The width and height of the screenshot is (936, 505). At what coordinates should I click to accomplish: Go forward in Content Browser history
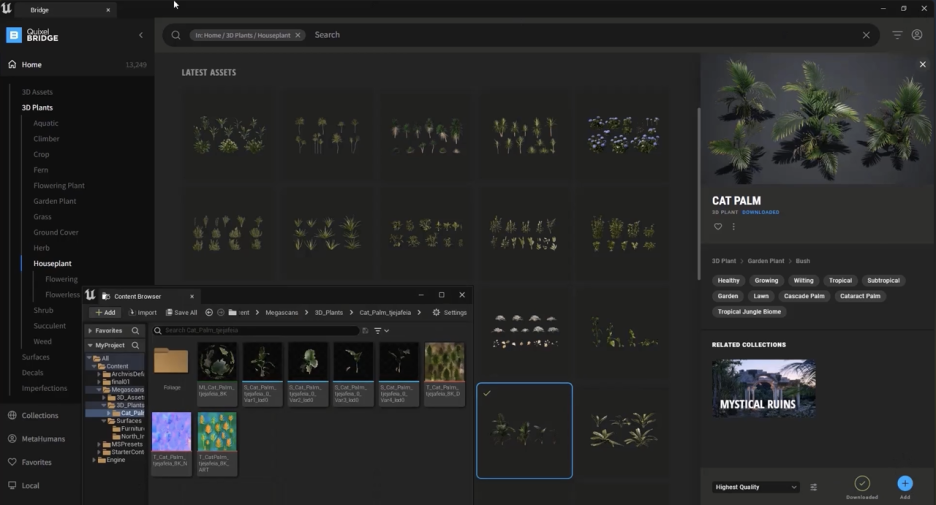point(221,312)
